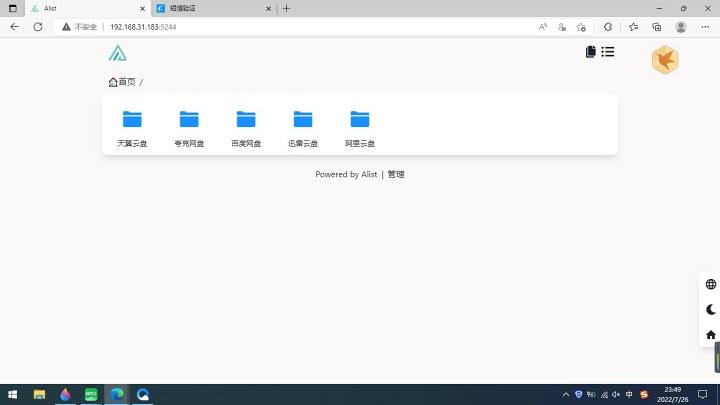Viewport: 720px width, 405px height.
Task: Click the copy/multi-select files icon
Action: [x=591, y=52]
